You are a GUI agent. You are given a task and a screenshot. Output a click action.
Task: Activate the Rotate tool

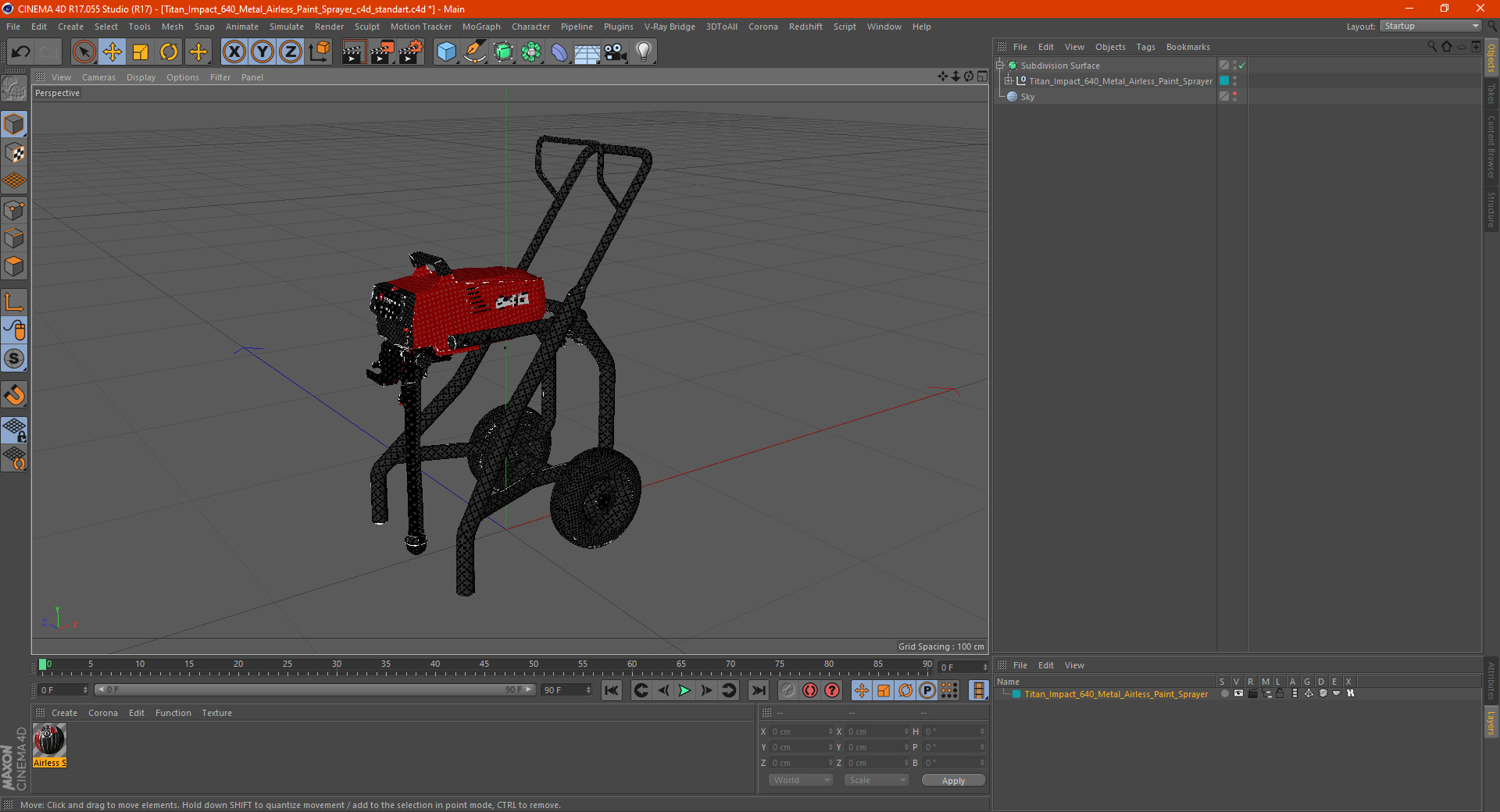[x=169, y=52]
